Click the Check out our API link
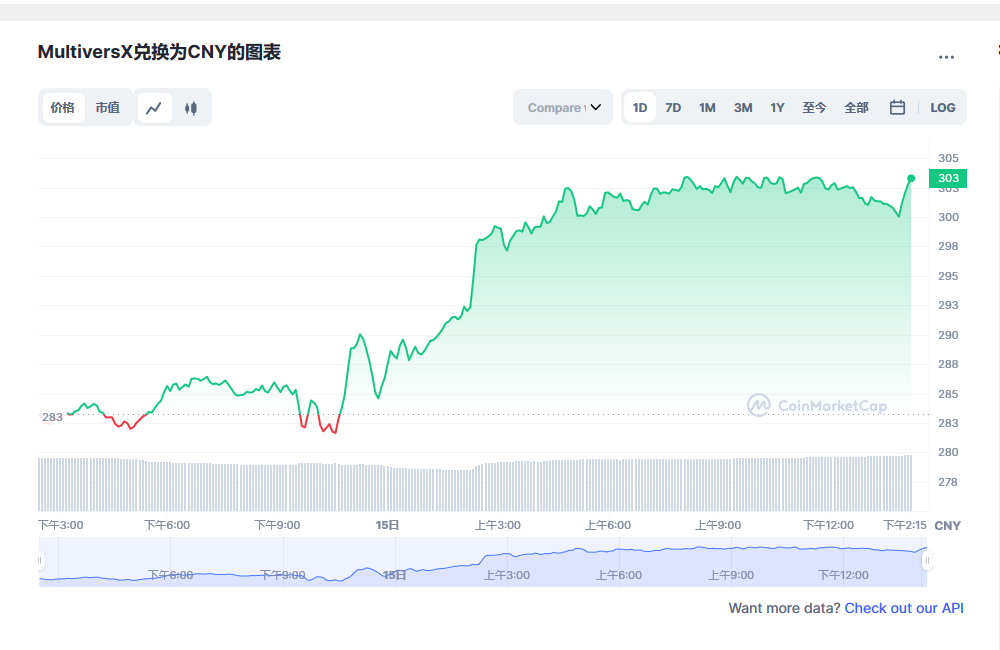 tap(904, 608)
